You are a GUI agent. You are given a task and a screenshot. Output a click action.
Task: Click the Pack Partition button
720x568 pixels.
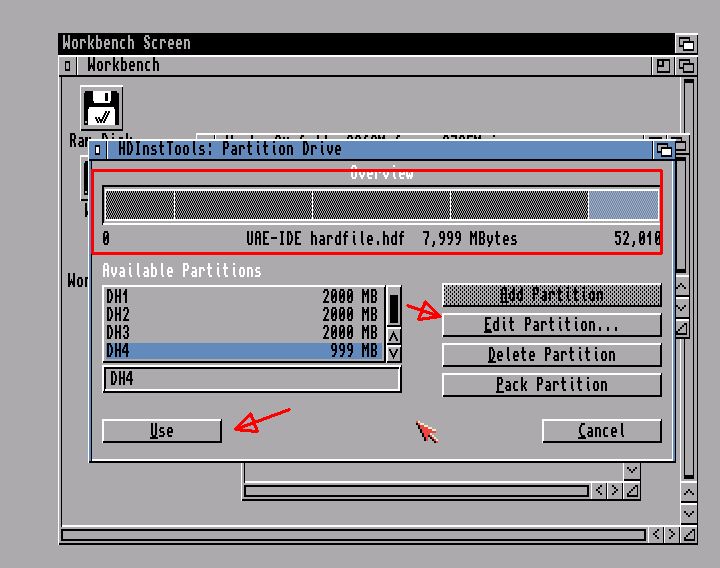click(551, 385)
